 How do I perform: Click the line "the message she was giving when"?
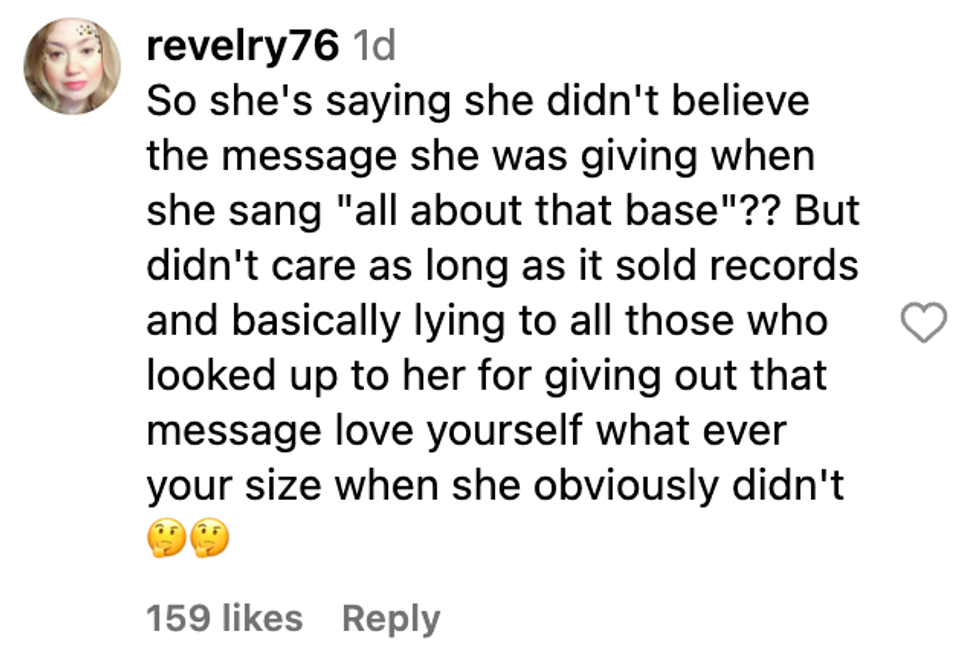(x=480, y=156)
